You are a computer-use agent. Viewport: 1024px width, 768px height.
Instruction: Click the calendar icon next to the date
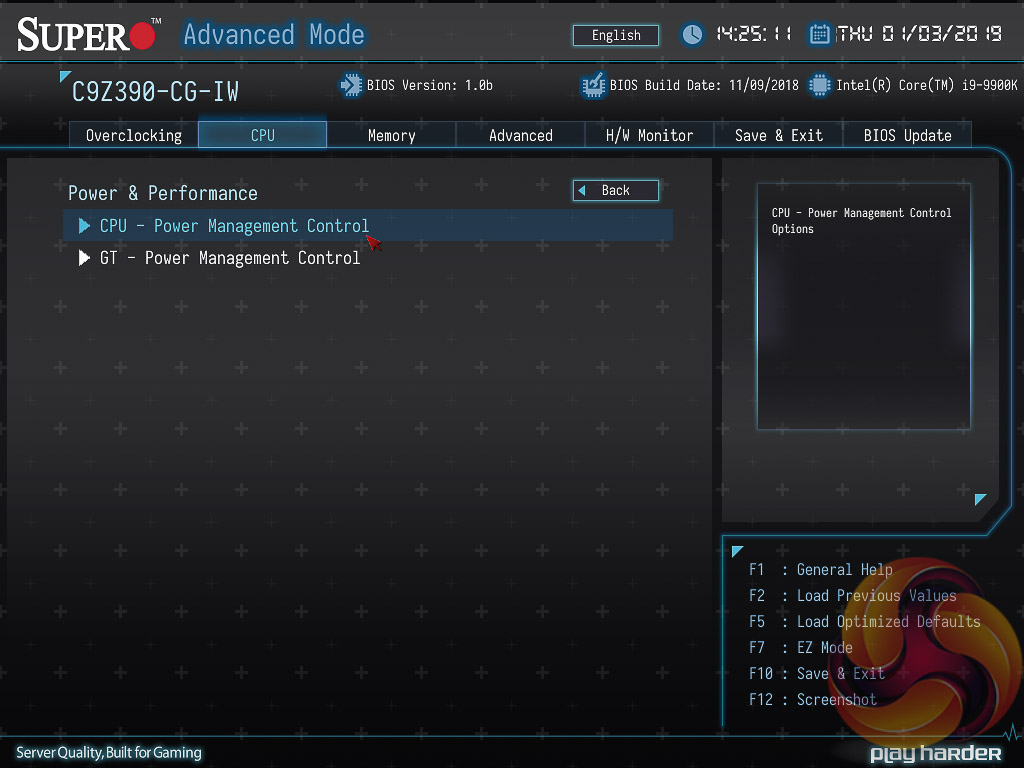pyautogui.click(x=819, y=34)
